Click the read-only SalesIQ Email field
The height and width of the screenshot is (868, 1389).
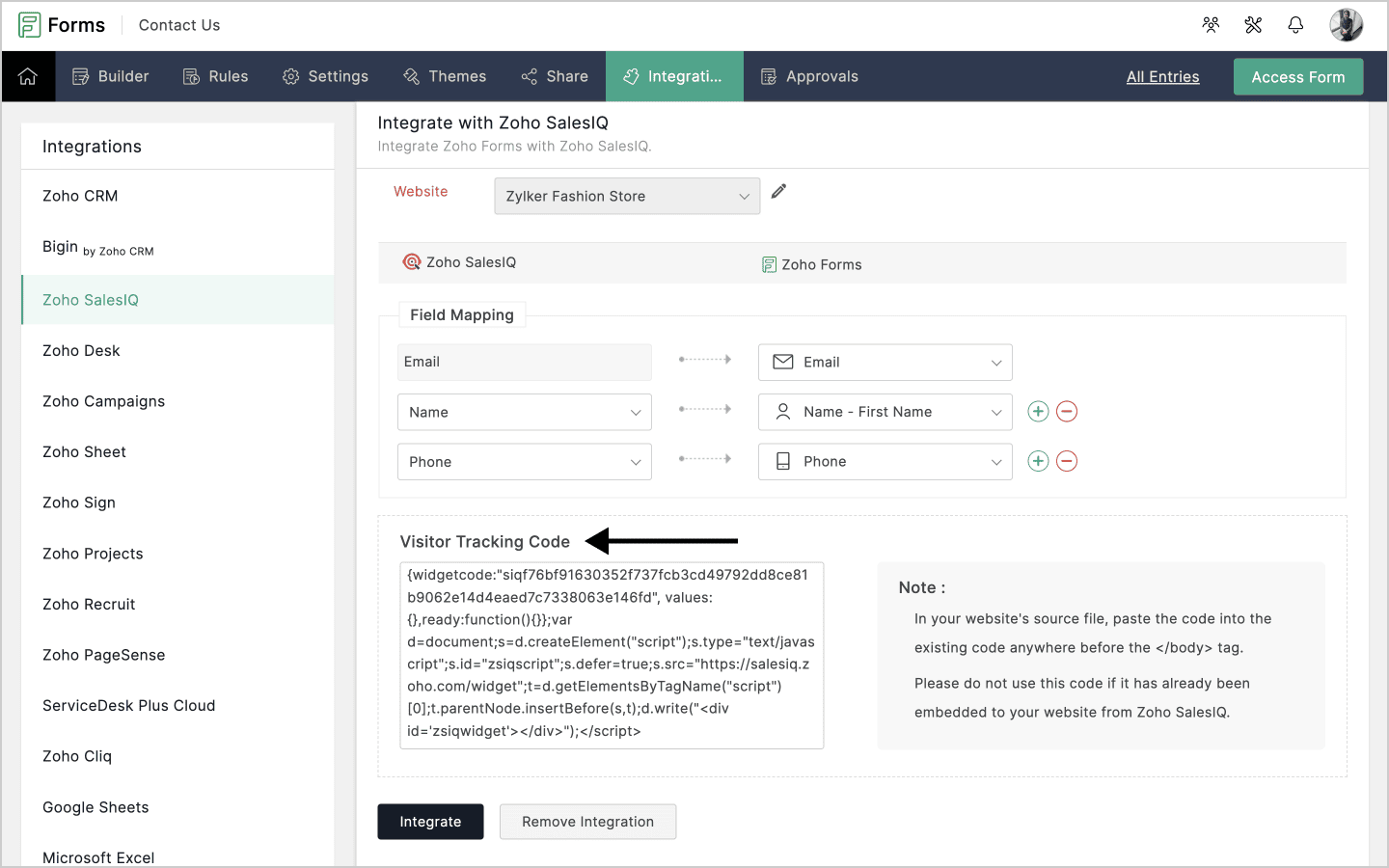[525, 363]
